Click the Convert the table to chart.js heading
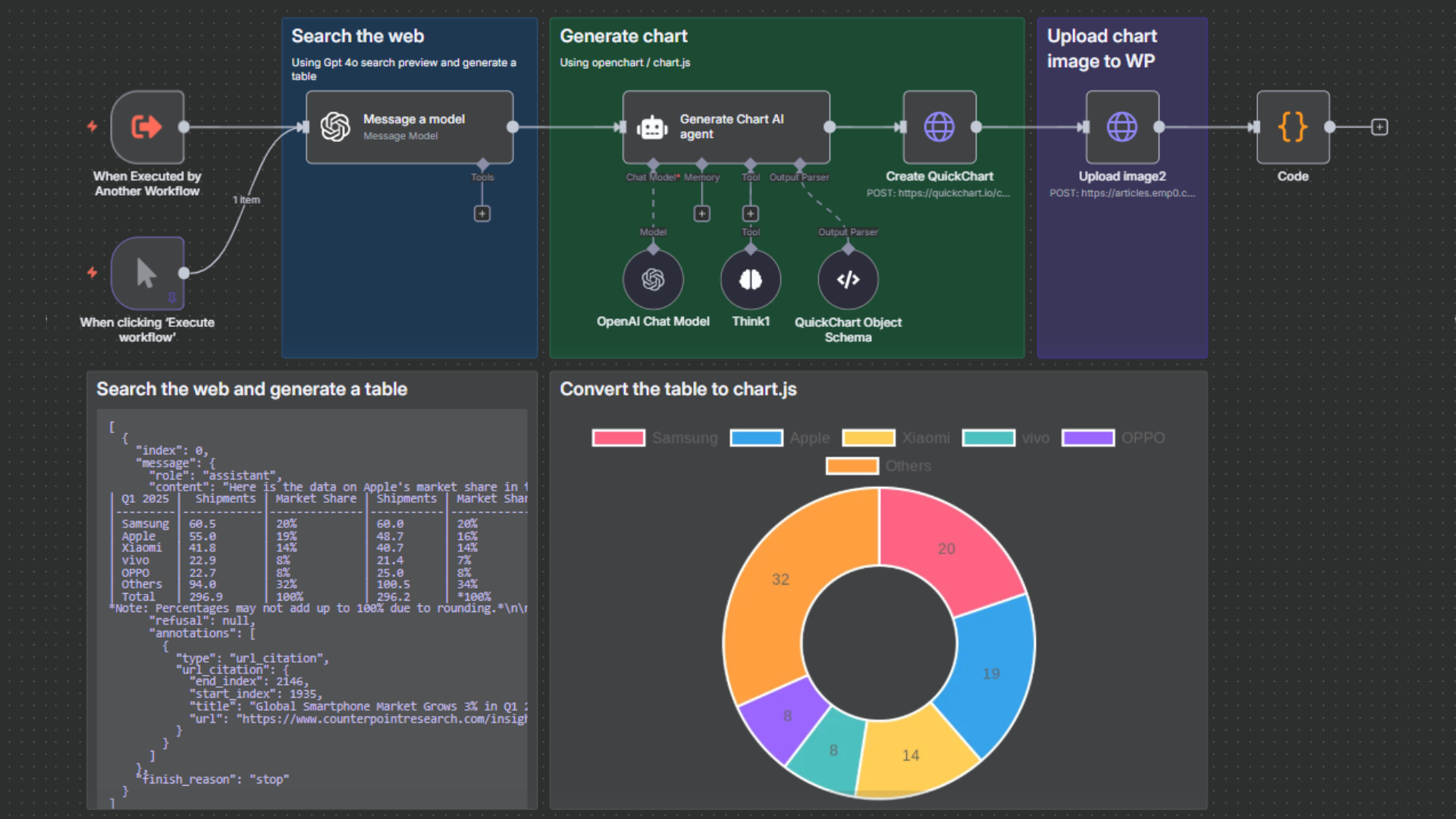Image resolution: width=1456 pixels, height=819 pixels. point(678,389)
